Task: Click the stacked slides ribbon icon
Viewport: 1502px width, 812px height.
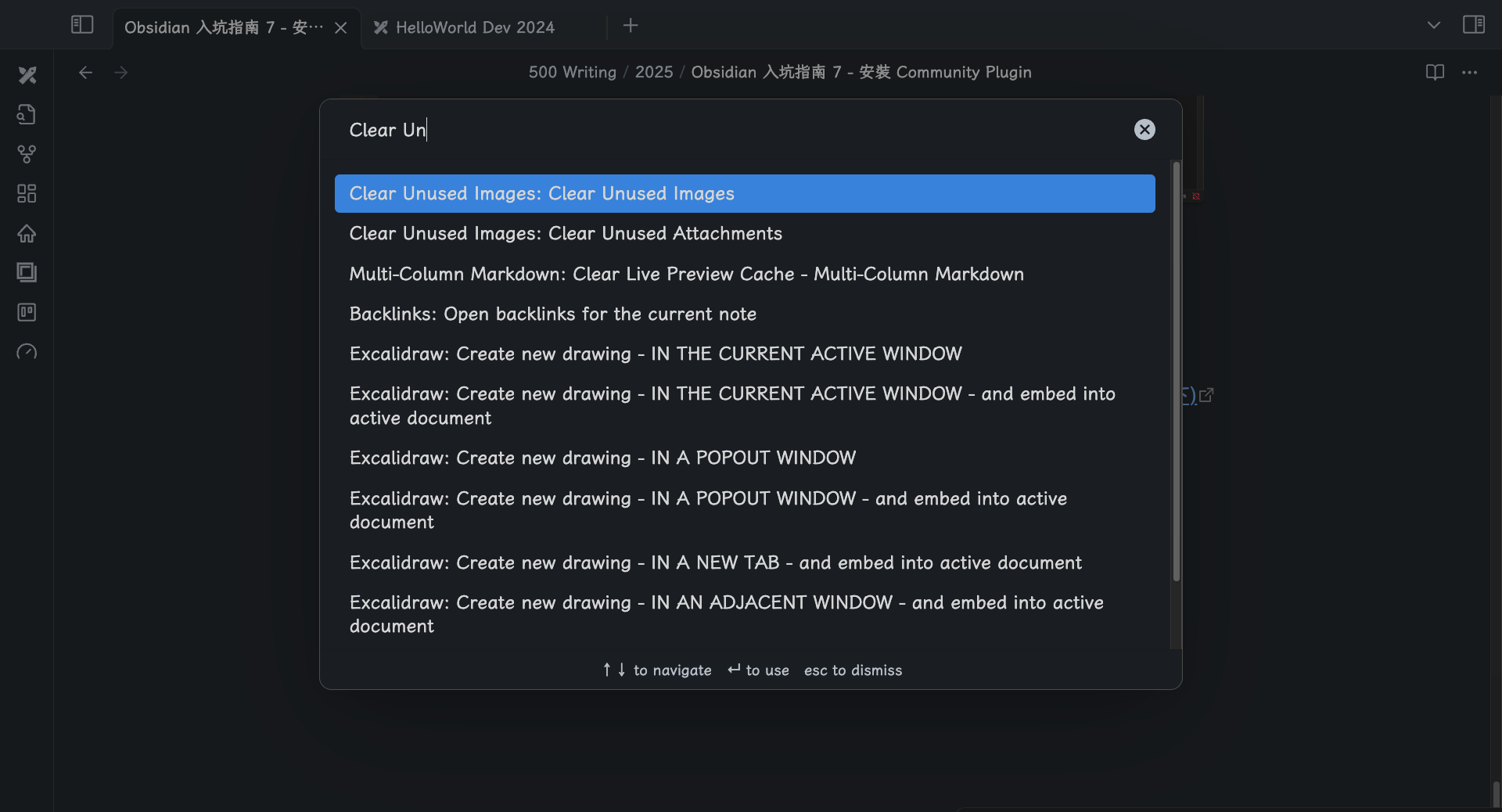Action: pos(27,272)
